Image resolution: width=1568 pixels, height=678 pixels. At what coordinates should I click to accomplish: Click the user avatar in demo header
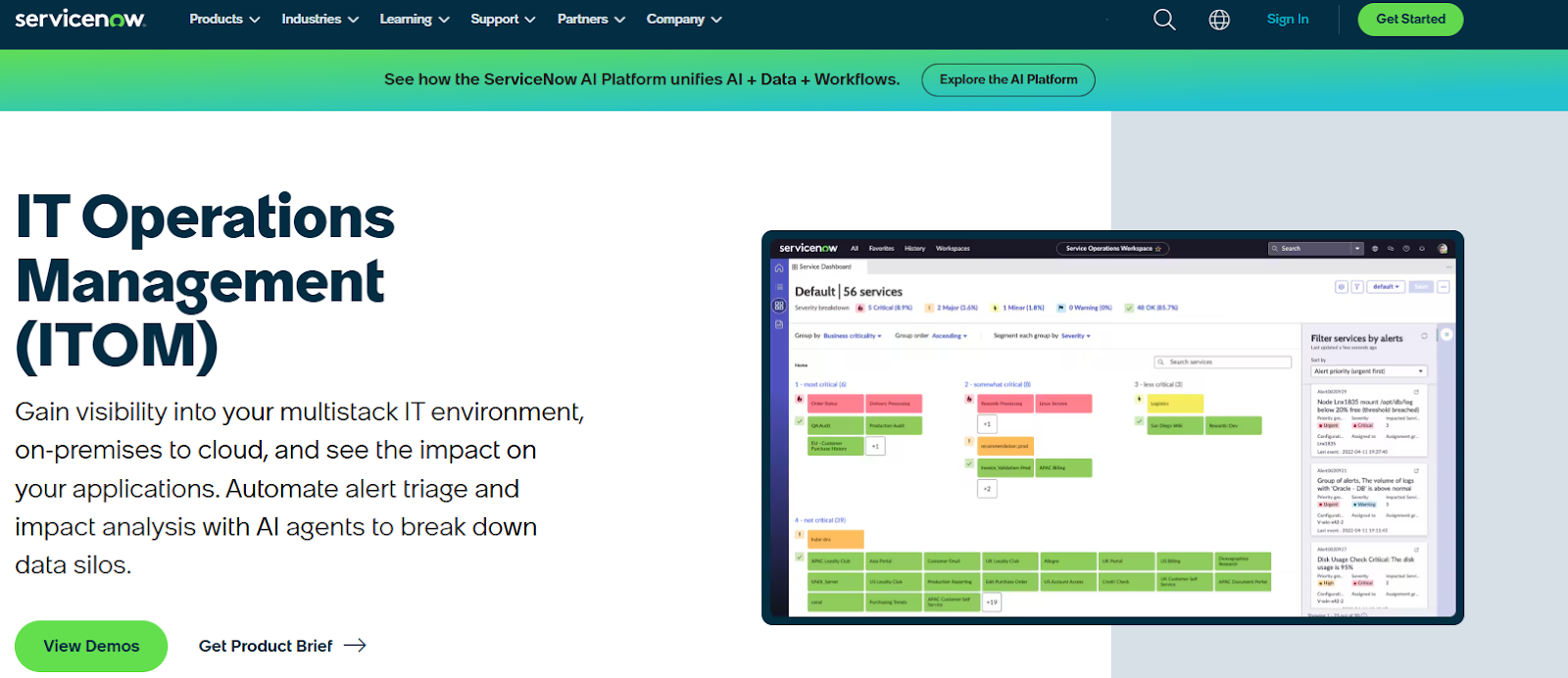(1443, 248)
